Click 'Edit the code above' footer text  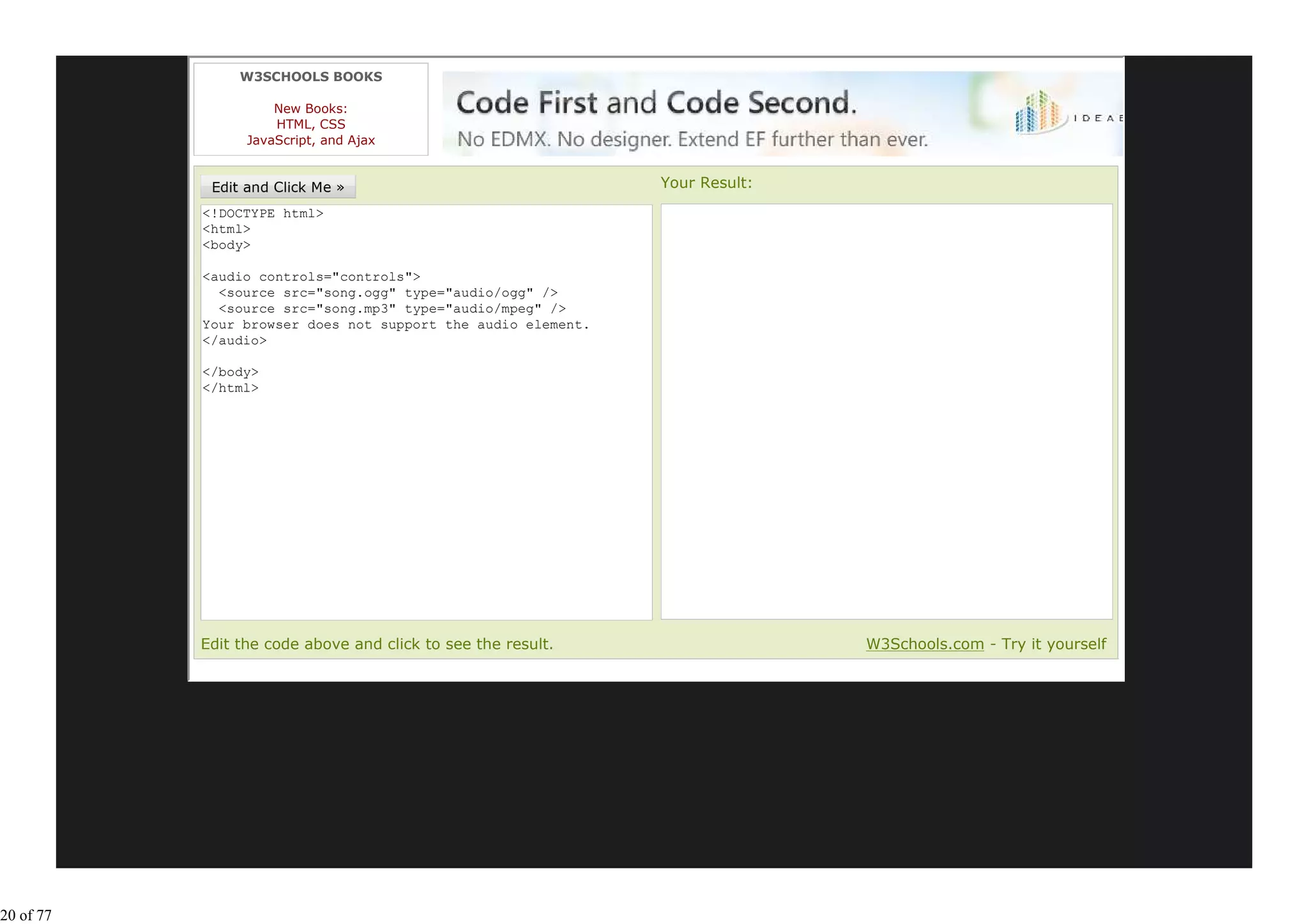[377, 644]
